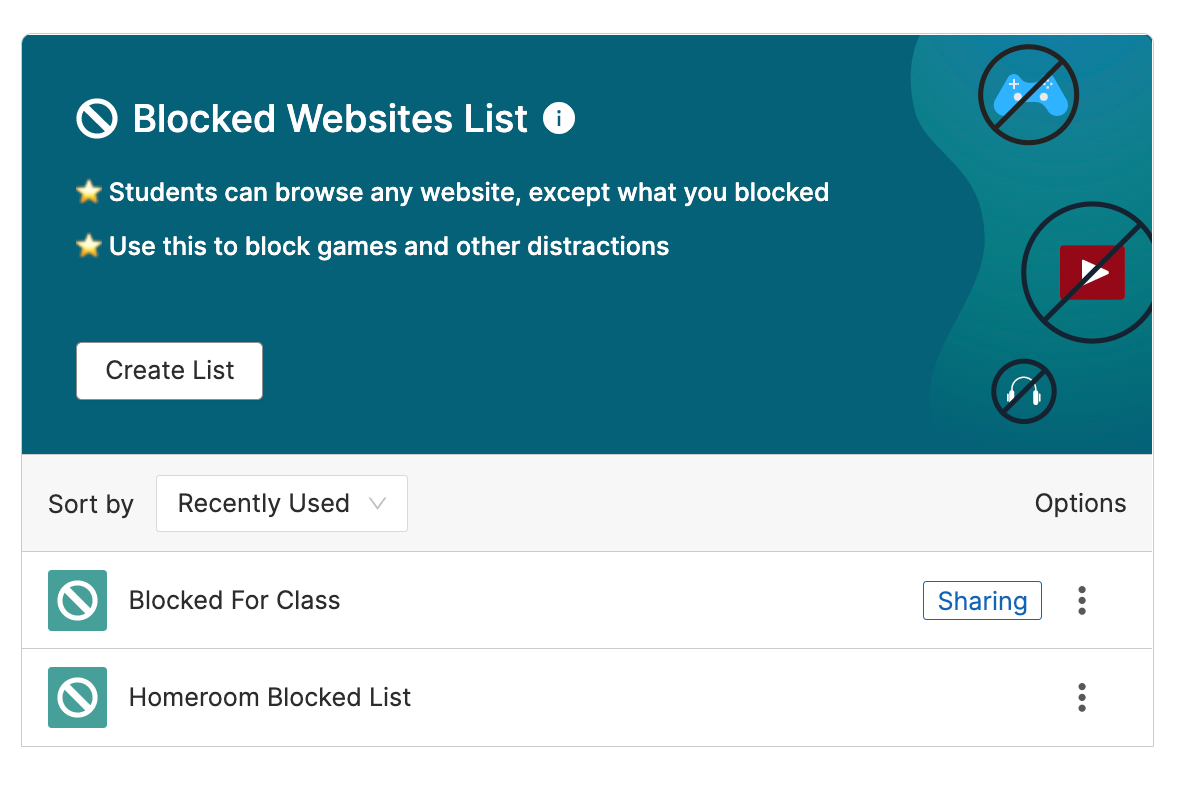Select the Homeroom Blocked List entry
The width and height of the screenshot is (1190, 802).
[x=269, y=697]
